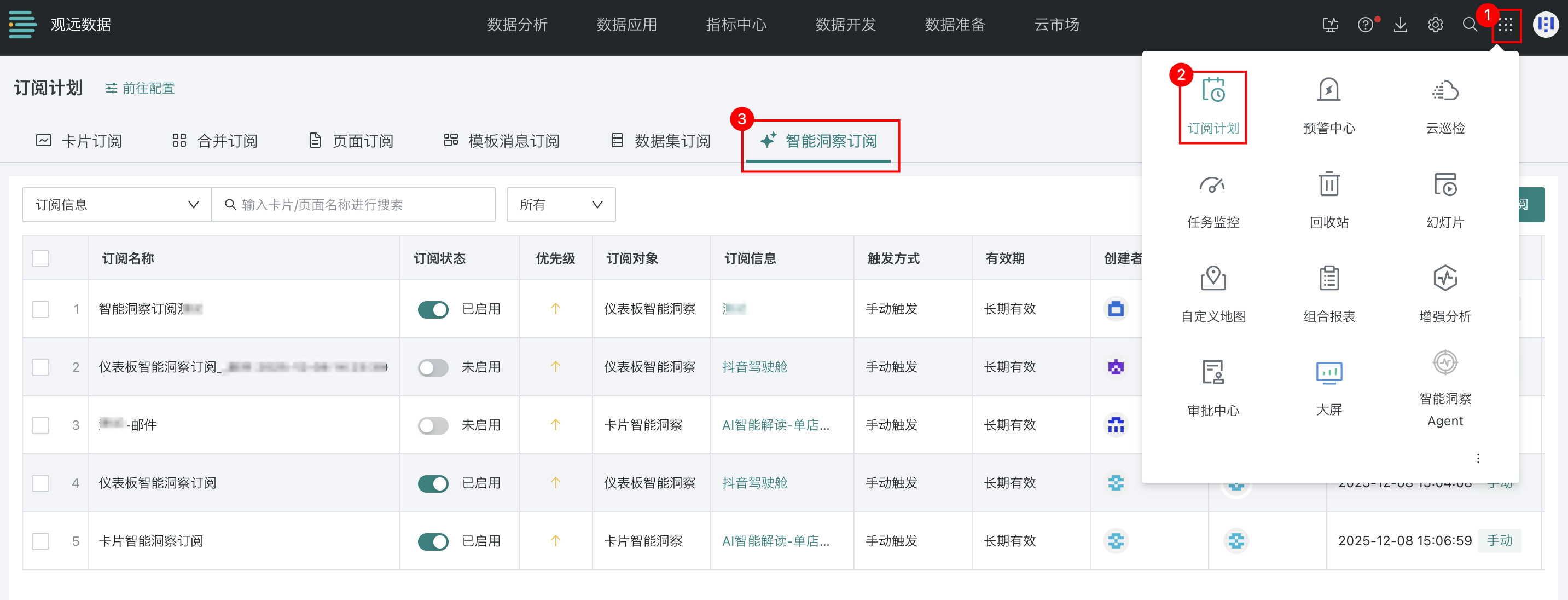Open the 大屏 big screen icon
The width and height of the screenshot is (1568, 600).
pos(1329,373)
